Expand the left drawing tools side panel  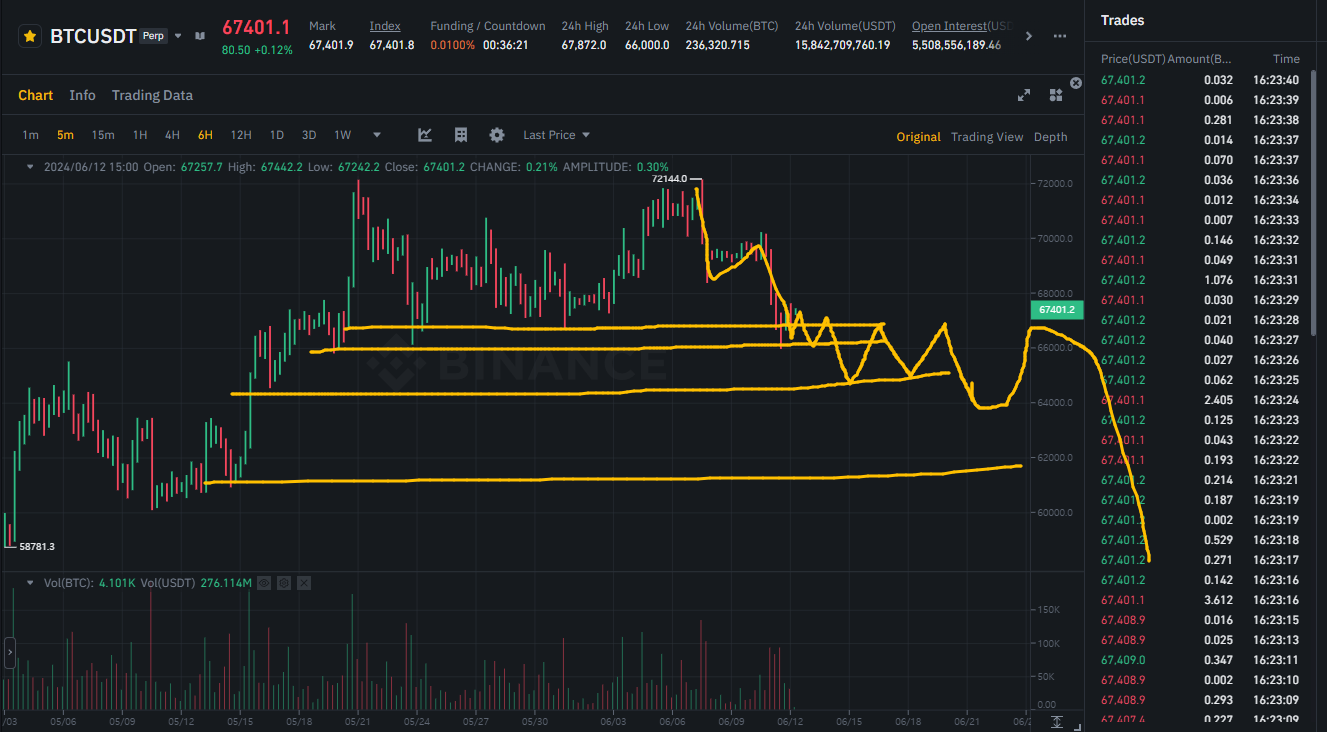(x=10, y=652)
